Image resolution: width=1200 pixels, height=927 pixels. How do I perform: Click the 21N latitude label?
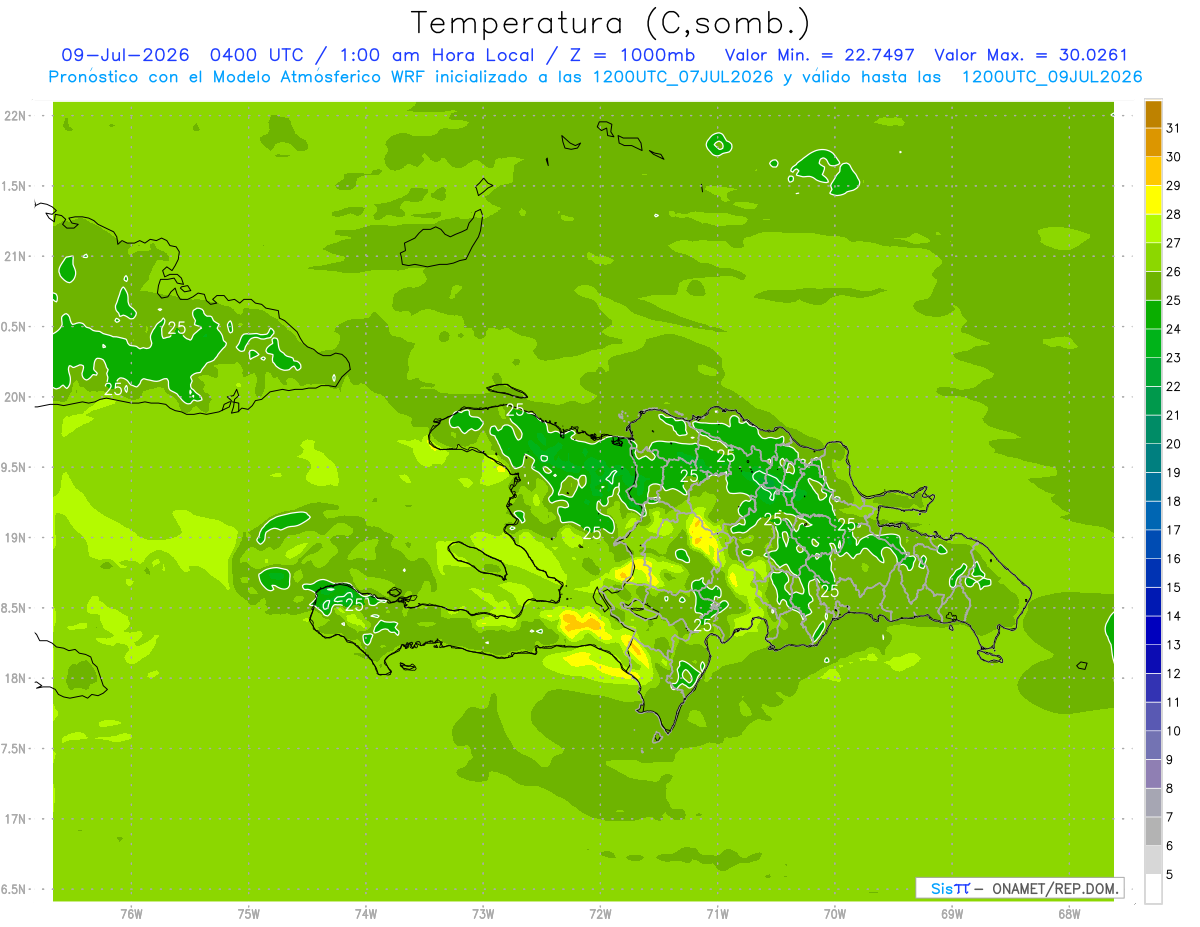click(16, 256)
